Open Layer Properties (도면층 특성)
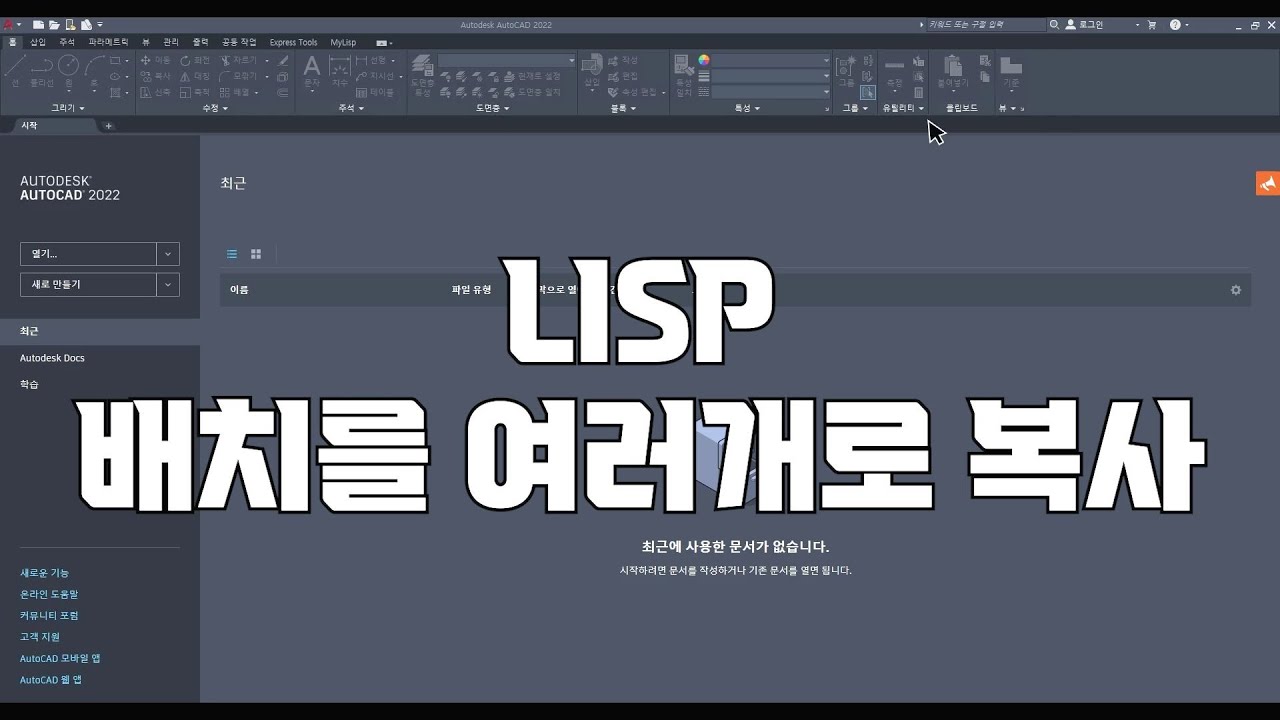The height and width of the screenshot is (720, 1280). pyautogui.click(x=423, y=75)
